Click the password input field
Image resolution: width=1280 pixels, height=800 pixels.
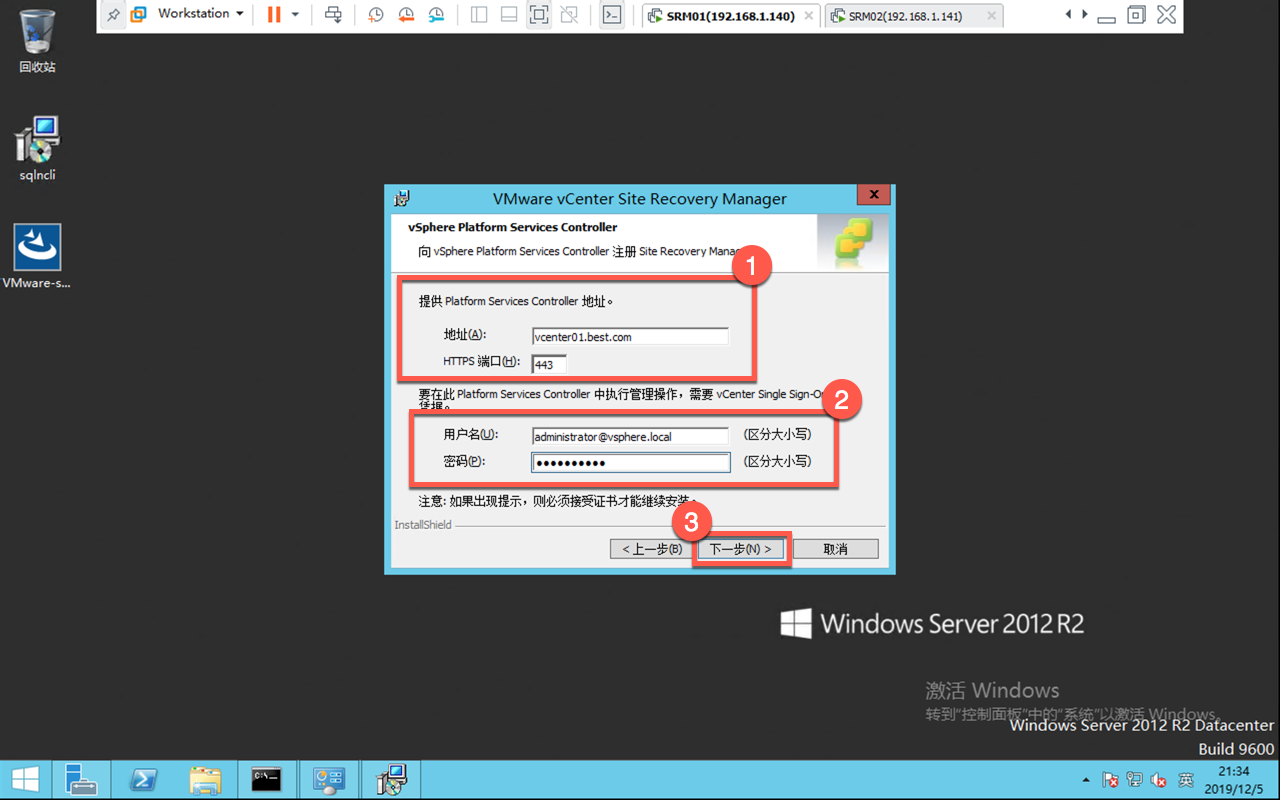(630, 463)
